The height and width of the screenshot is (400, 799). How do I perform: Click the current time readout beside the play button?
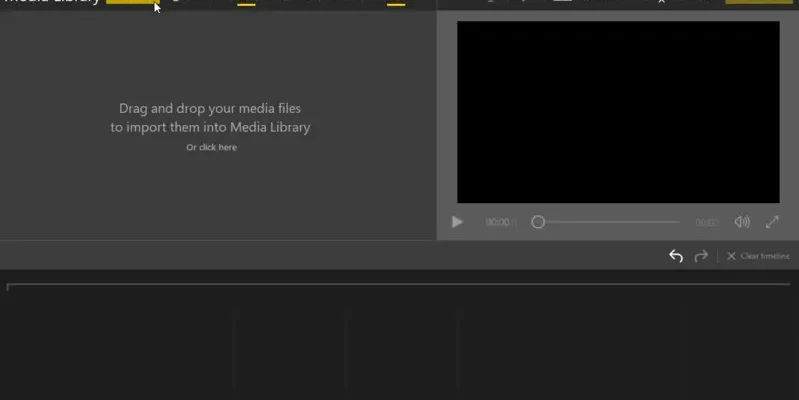[501, 222]
